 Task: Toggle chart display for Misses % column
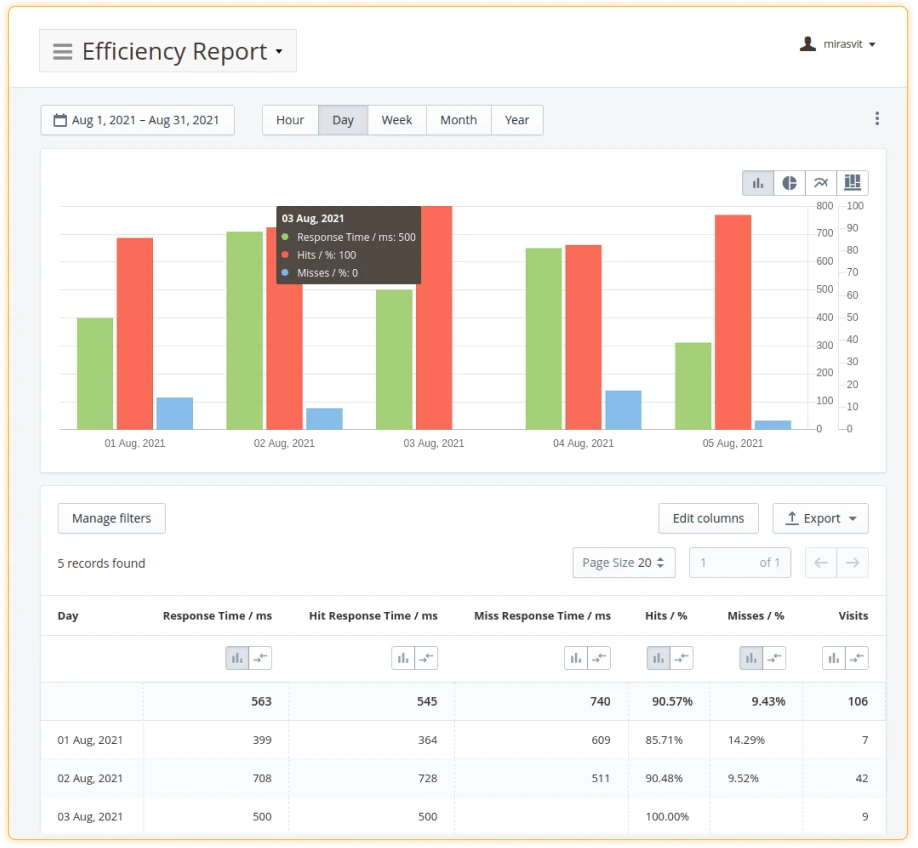pyautogui.click(x=751, y=658)
